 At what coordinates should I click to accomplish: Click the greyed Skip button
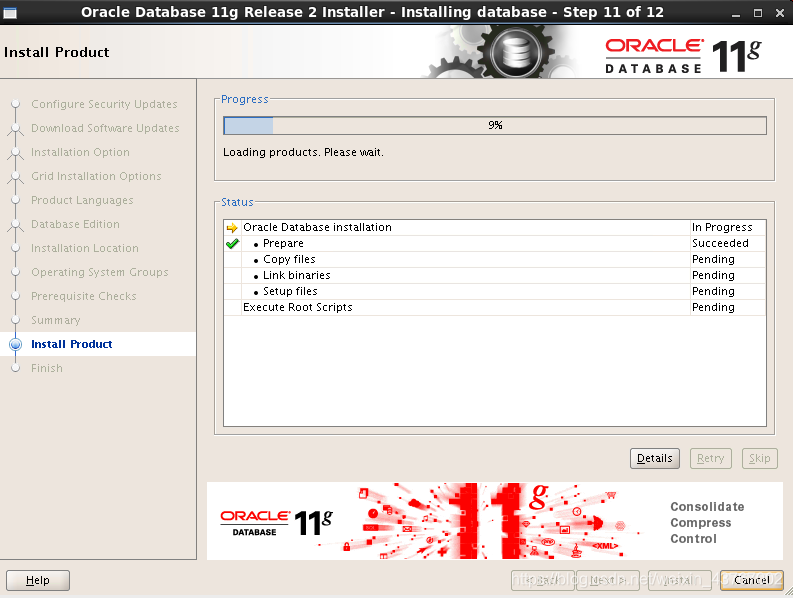[759, 458]
